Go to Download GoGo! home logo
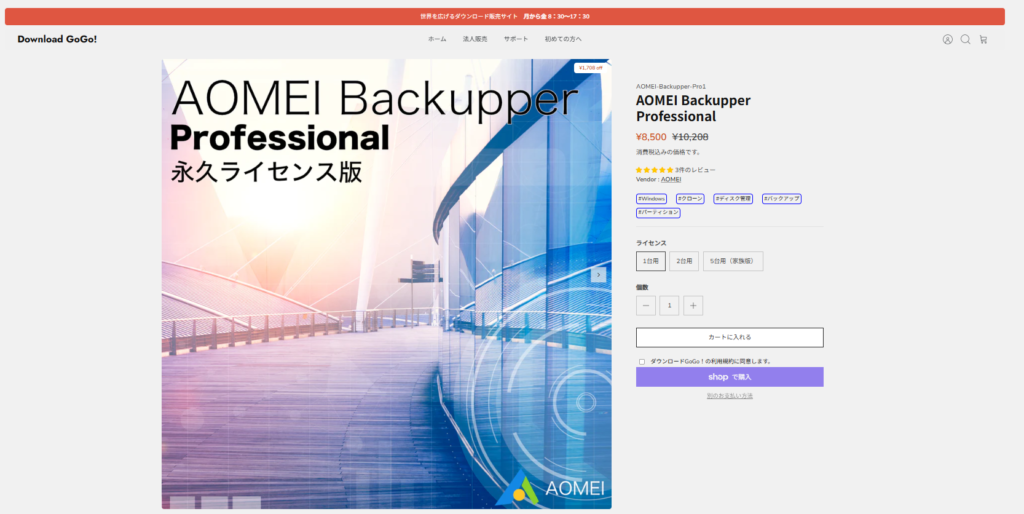The image size is (1024, 514). 57,39
